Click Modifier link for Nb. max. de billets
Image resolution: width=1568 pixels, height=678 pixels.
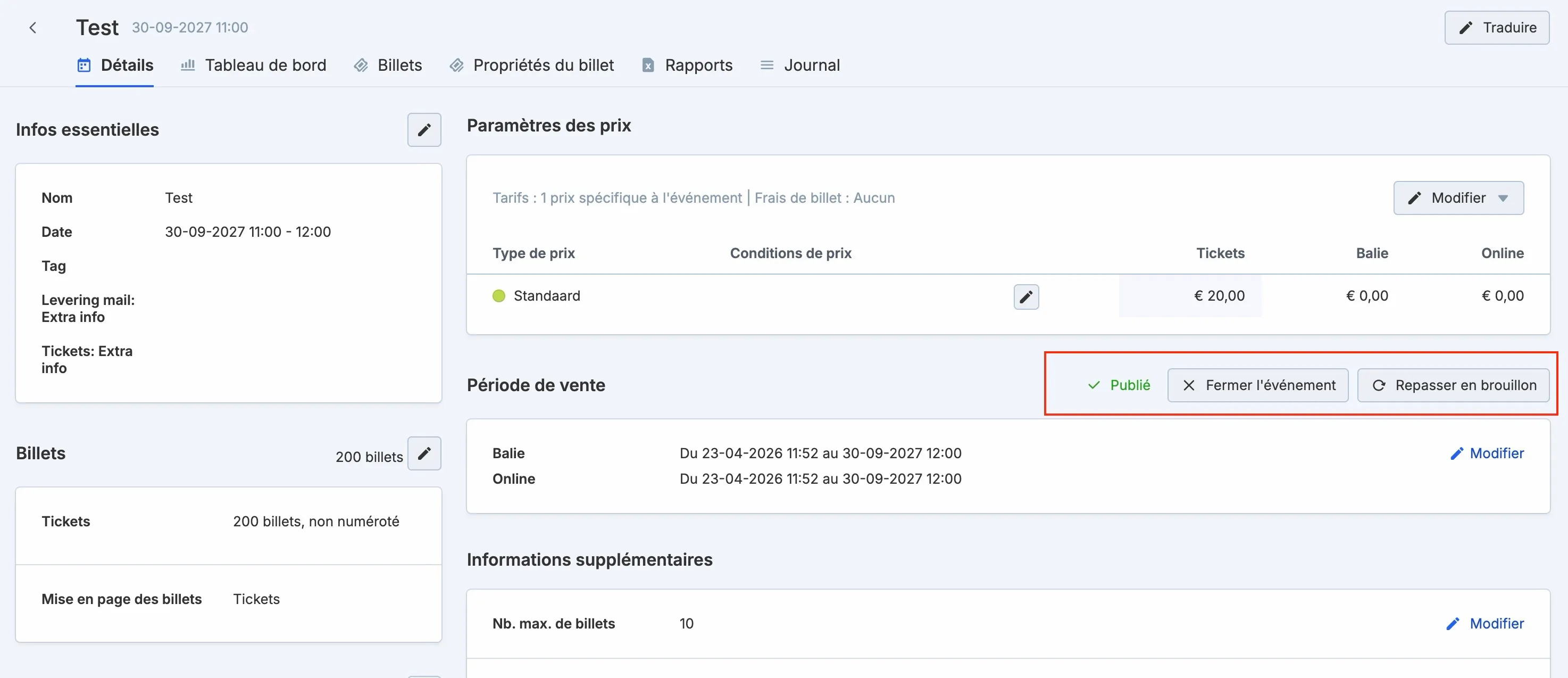point(1485,624)
